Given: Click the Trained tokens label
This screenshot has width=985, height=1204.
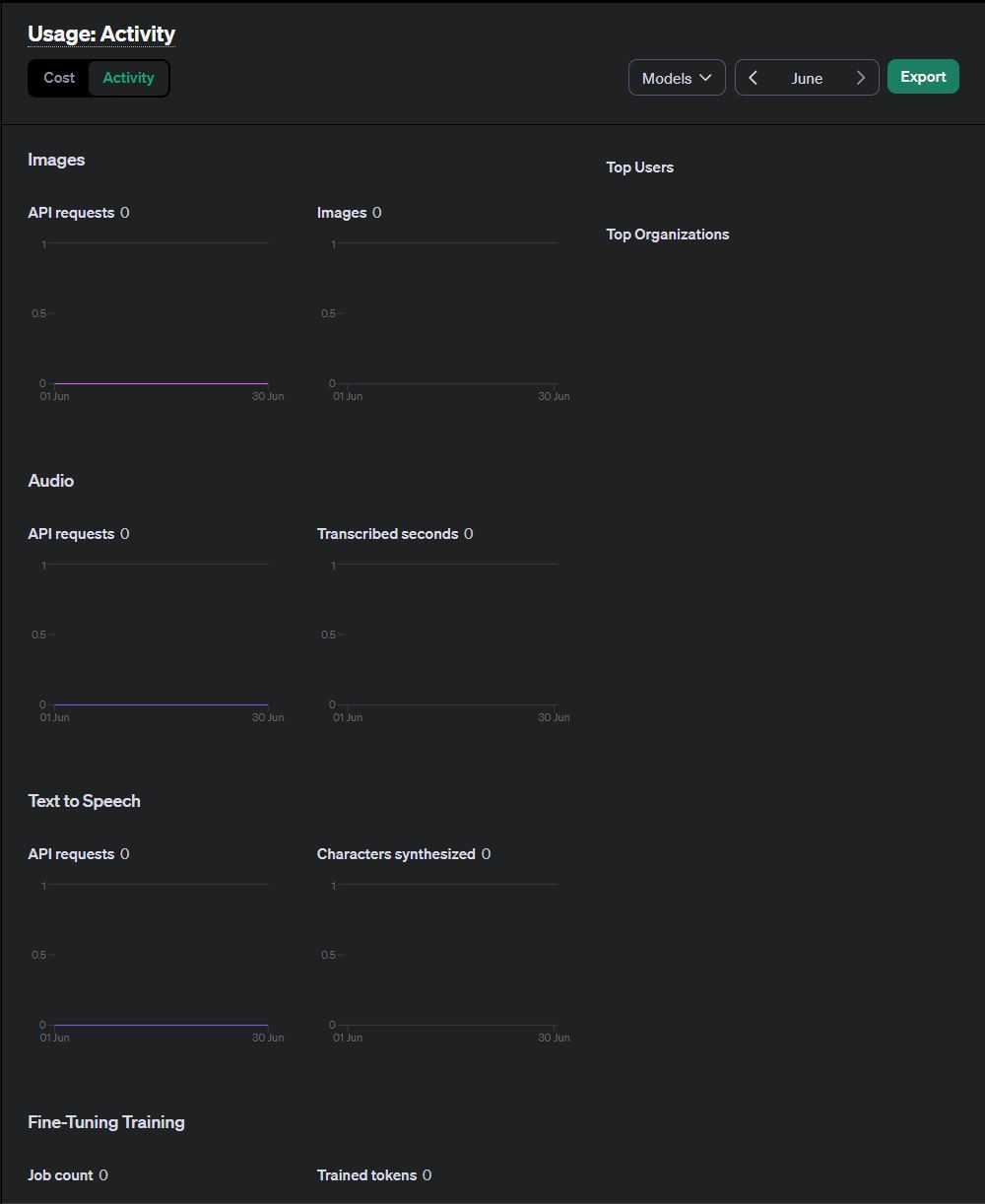Looking at the screenshot, I should click(x=366, y=1175).
